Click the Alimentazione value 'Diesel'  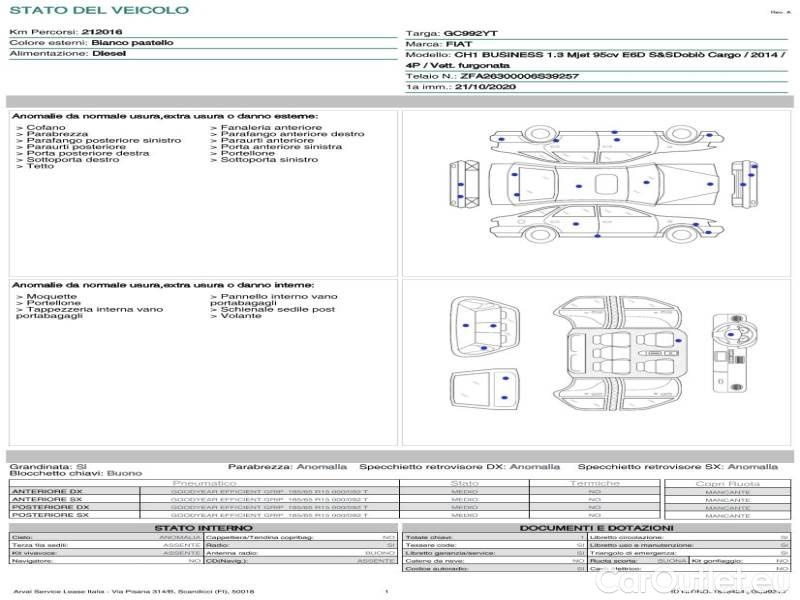pos(109,53)
